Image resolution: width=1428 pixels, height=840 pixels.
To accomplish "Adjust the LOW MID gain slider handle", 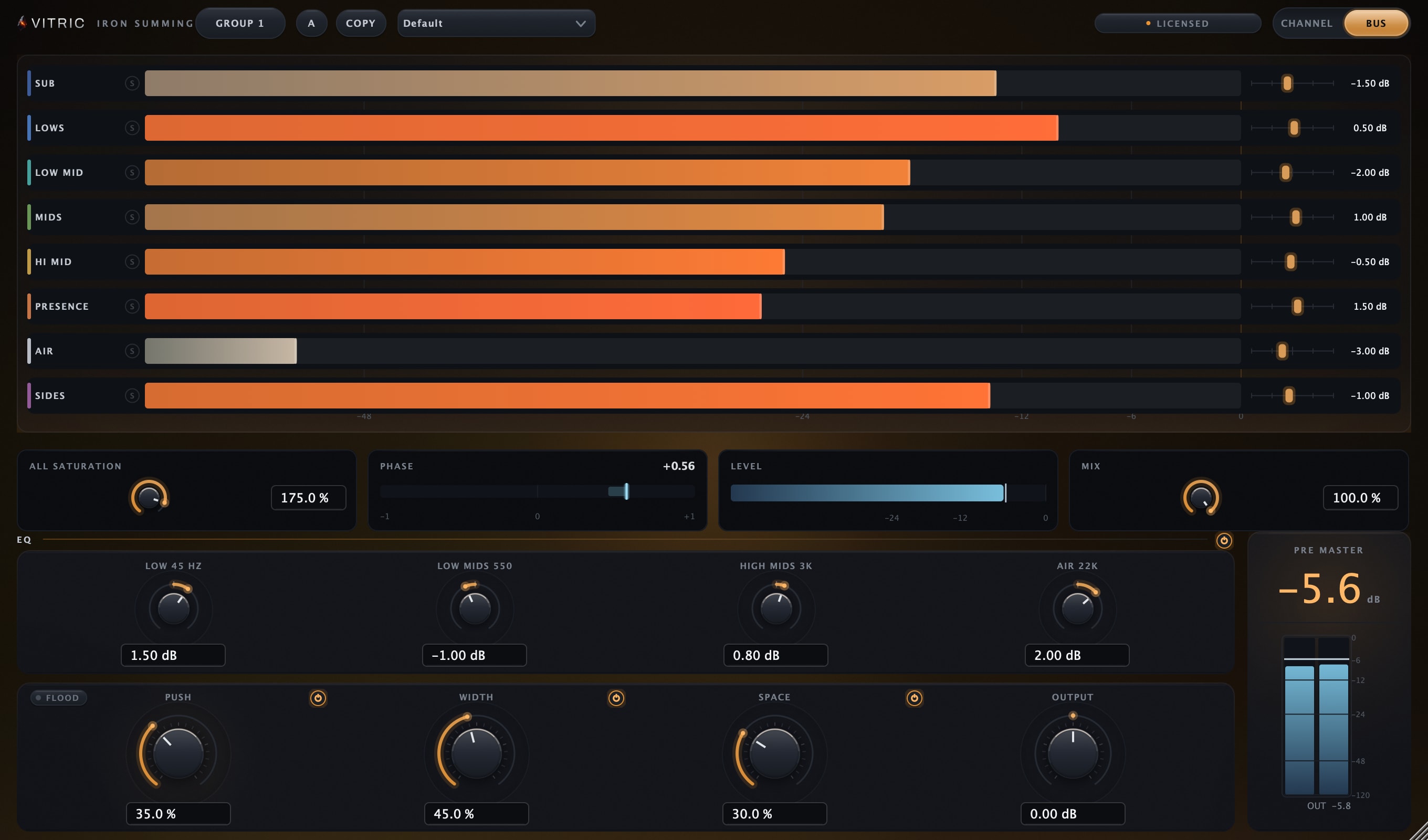I will [1286, 172].
